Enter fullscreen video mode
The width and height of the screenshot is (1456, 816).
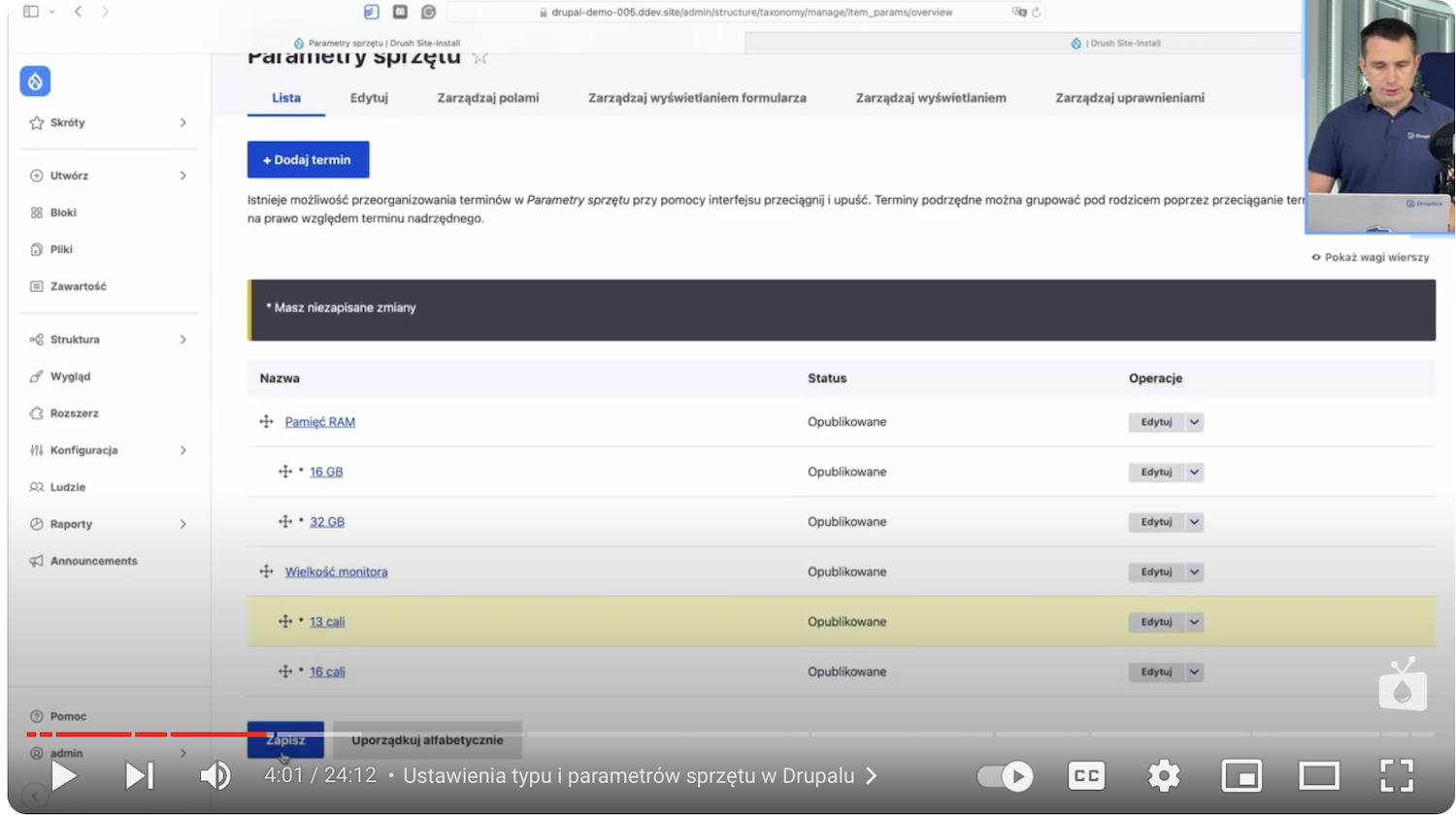coord(1397,776)
